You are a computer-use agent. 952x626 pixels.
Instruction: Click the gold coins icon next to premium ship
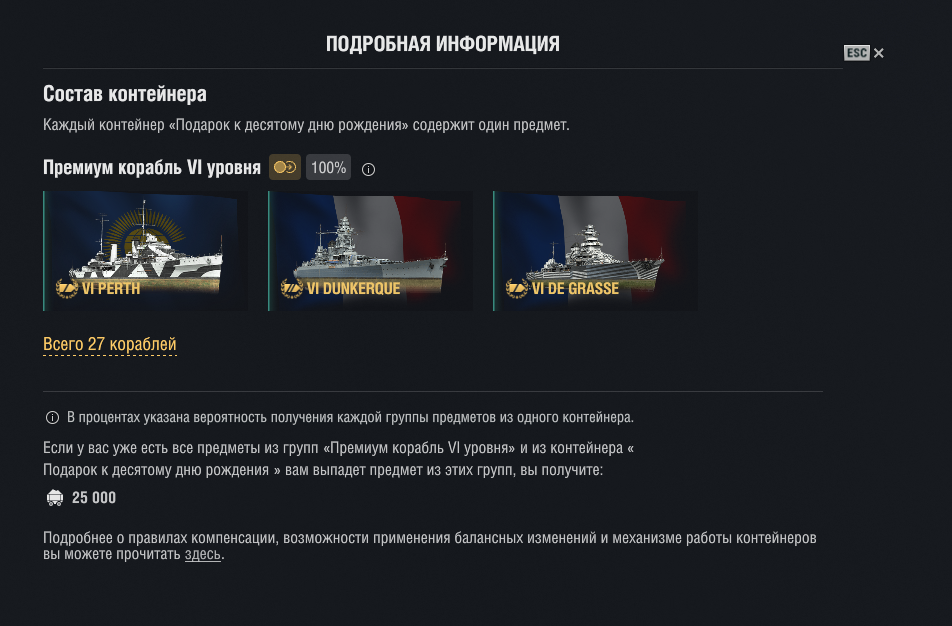[285, 167]
